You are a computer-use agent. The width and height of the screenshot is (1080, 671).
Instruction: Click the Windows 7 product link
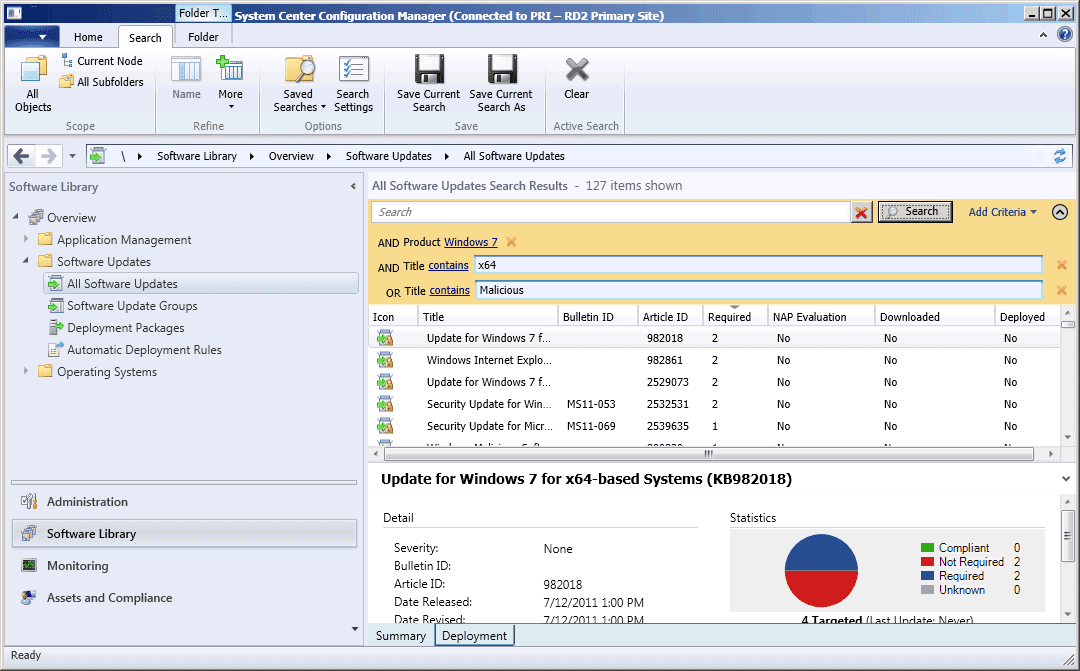tap(470, 242)
